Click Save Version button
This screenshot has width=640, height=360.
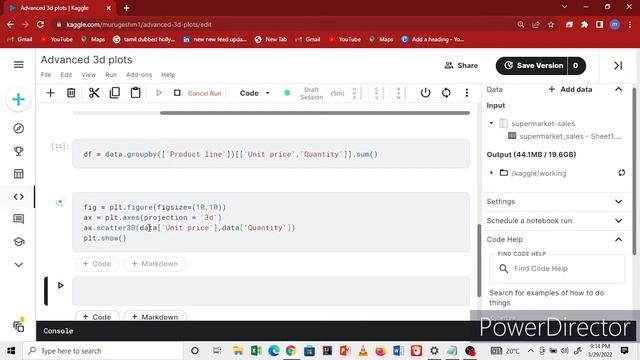[532, 66]
